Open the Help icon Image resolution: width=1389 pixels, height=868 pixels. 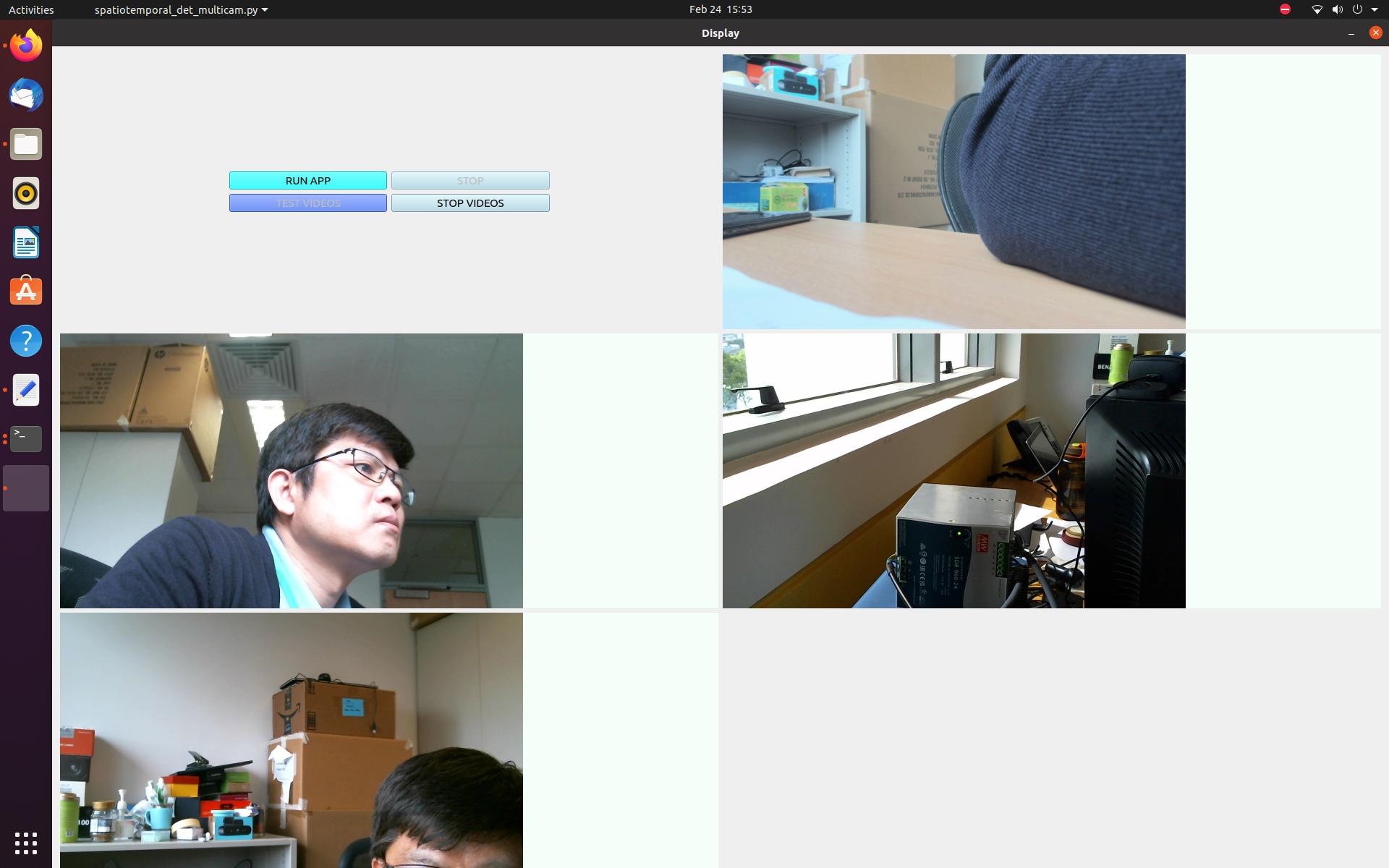pos(26,341)
